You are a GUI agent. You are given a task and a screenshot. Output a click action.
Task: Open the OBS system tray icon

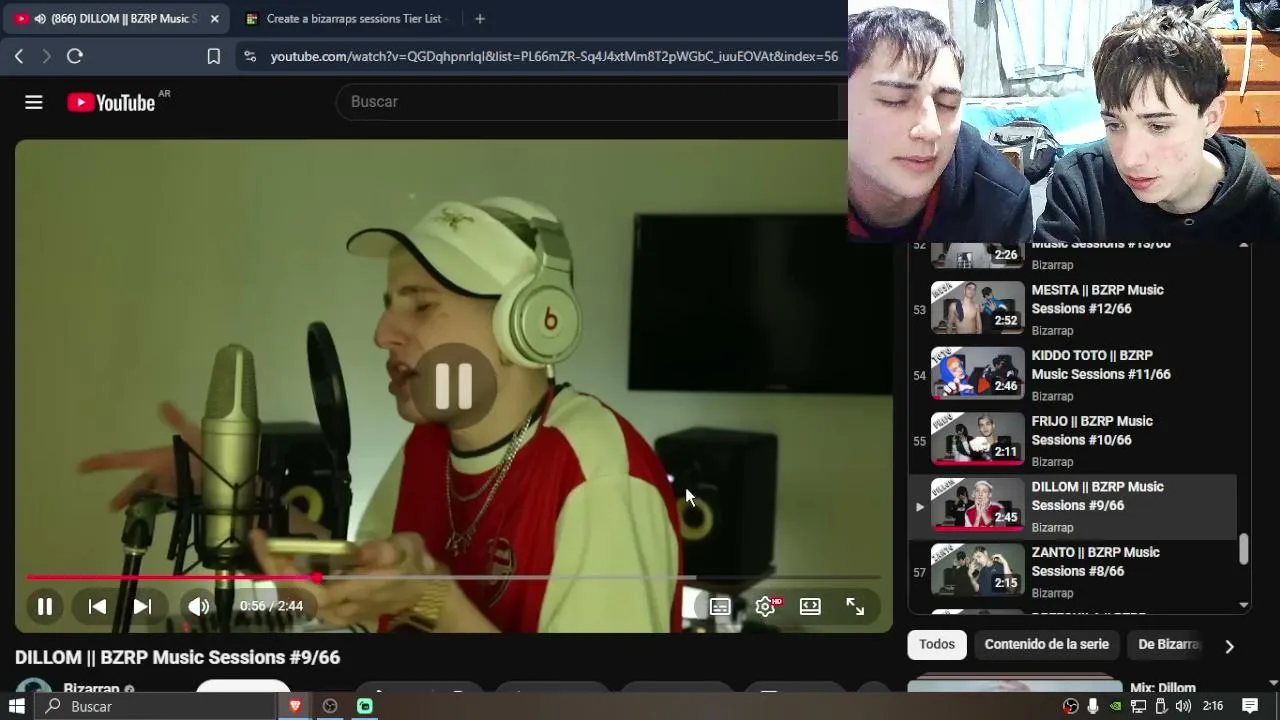(1071, 706)
